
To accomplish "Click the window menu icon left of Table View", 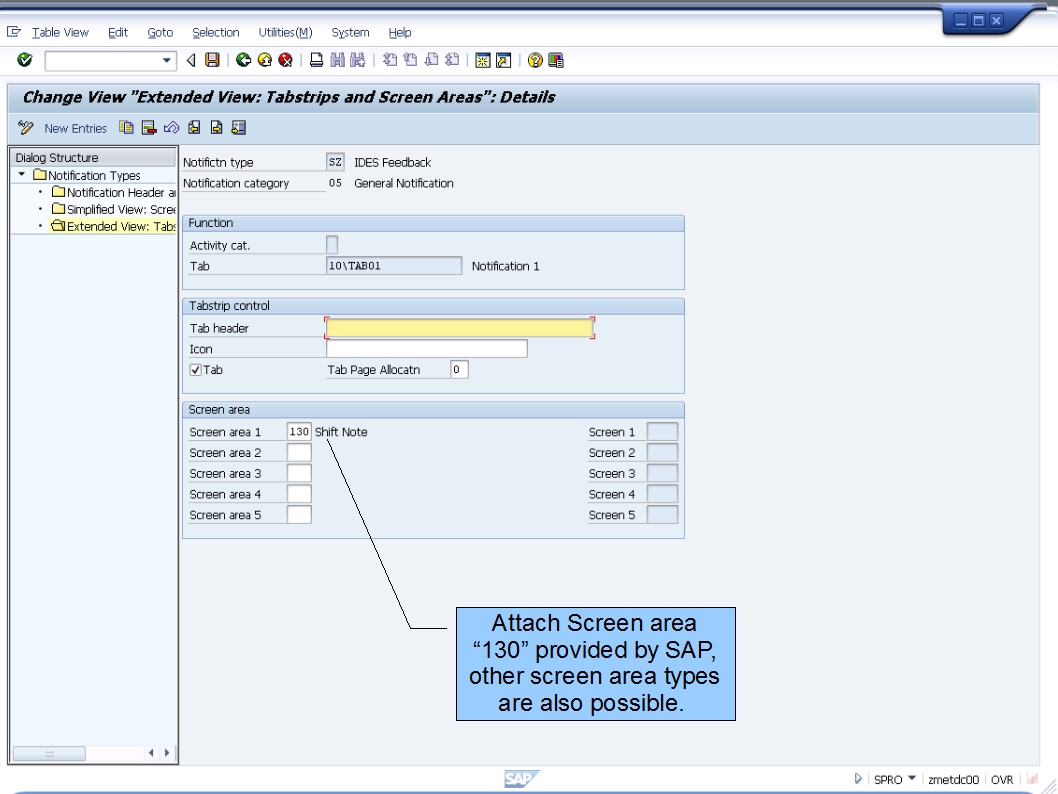I will click(x=13, y=32).
